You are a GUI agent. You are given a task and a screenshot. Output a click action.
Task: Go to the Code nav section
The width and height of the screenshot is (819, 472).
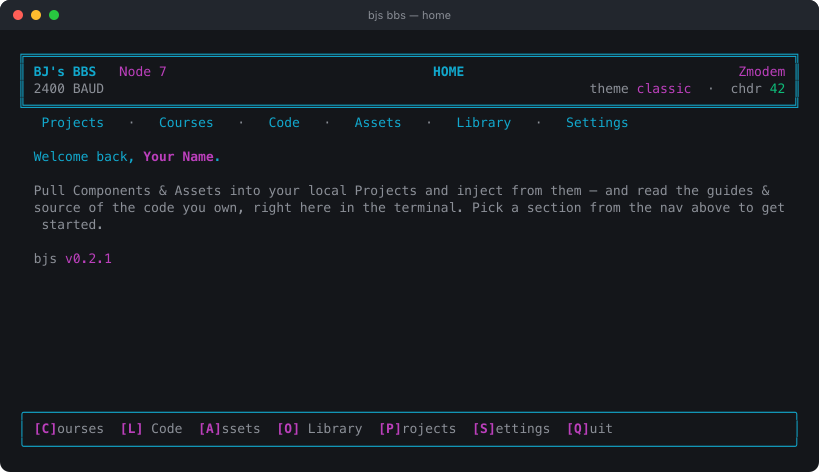click(x=284, y=123)
